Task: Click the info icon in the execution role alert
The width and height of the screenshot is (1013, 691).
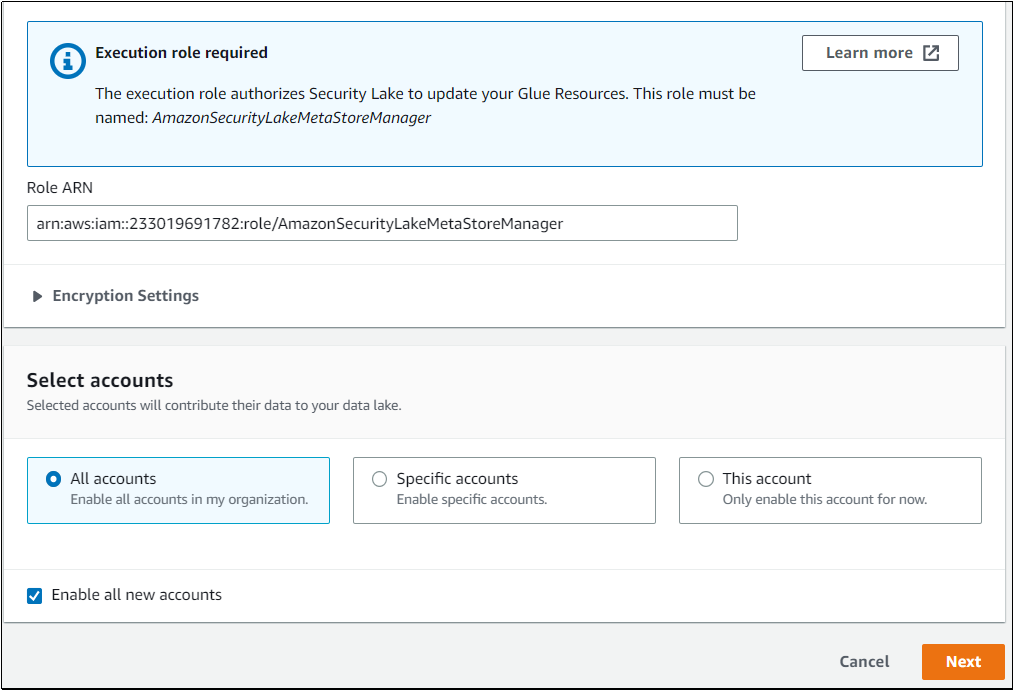Action: coord(68,61)
